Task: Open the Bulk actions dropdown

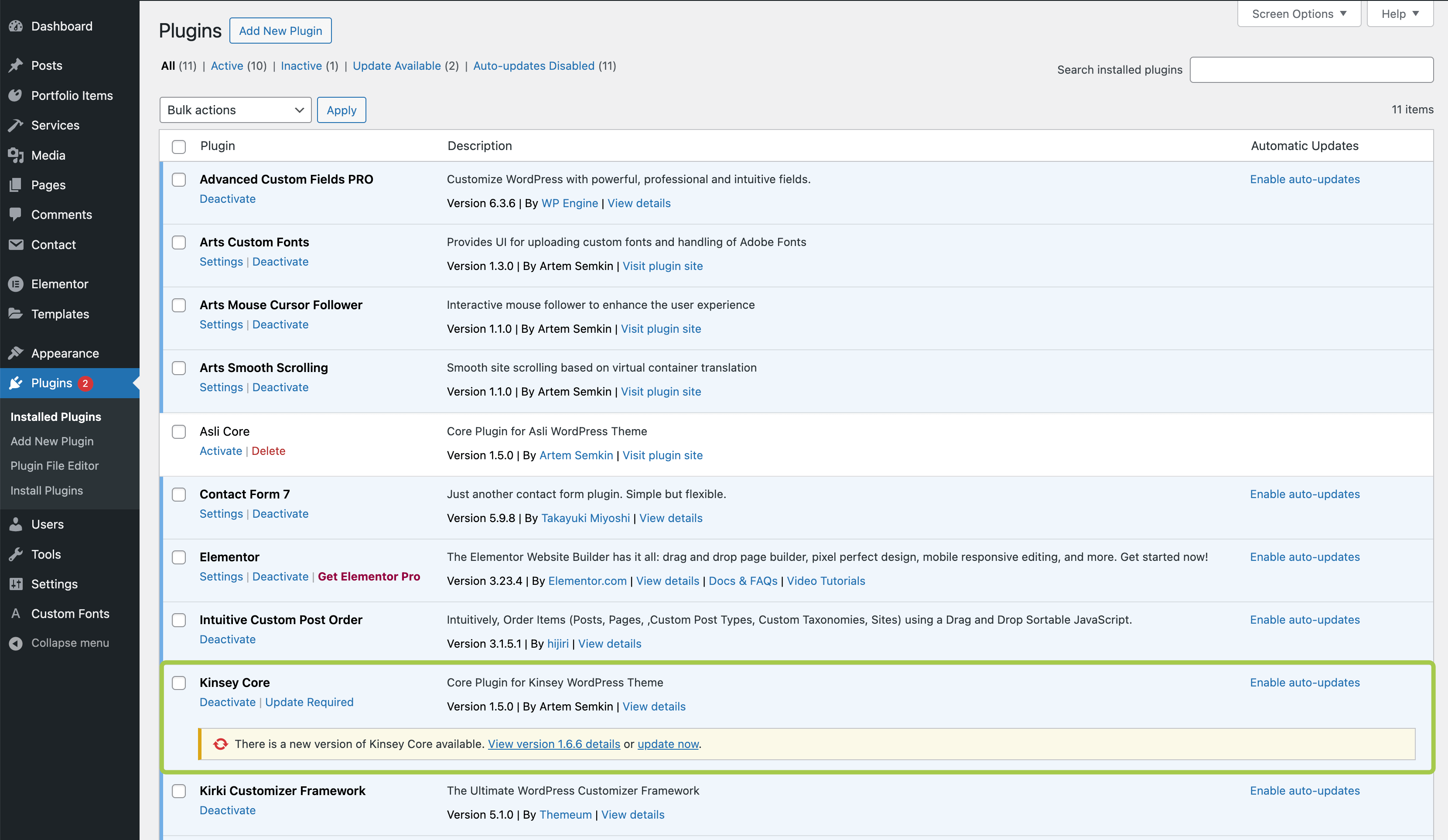Action: pos(235,110)
